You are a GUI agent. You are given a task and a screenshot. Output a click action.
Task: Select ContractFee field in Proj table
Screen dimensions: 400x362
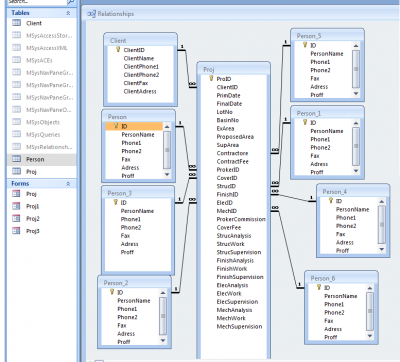[x=233, y=161]
